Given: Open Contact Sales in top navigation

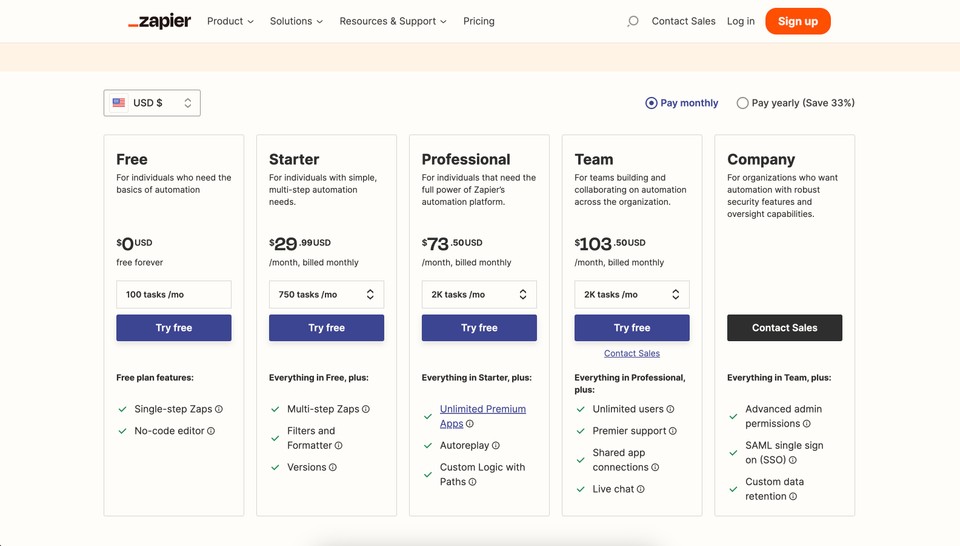Looking at the screenshot, I should point(683,21).
